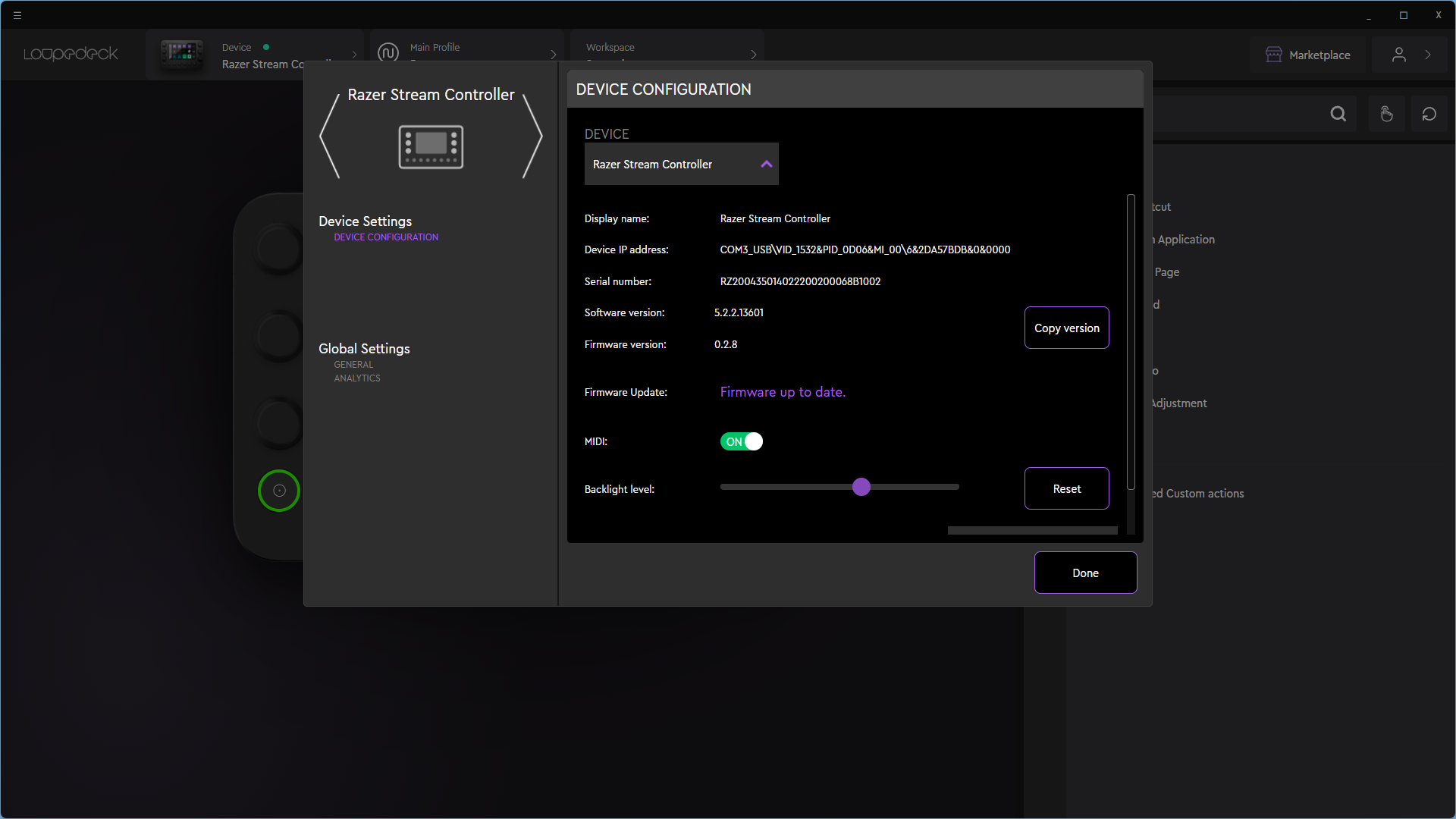Click the serial number value

(x=800, y=281)
